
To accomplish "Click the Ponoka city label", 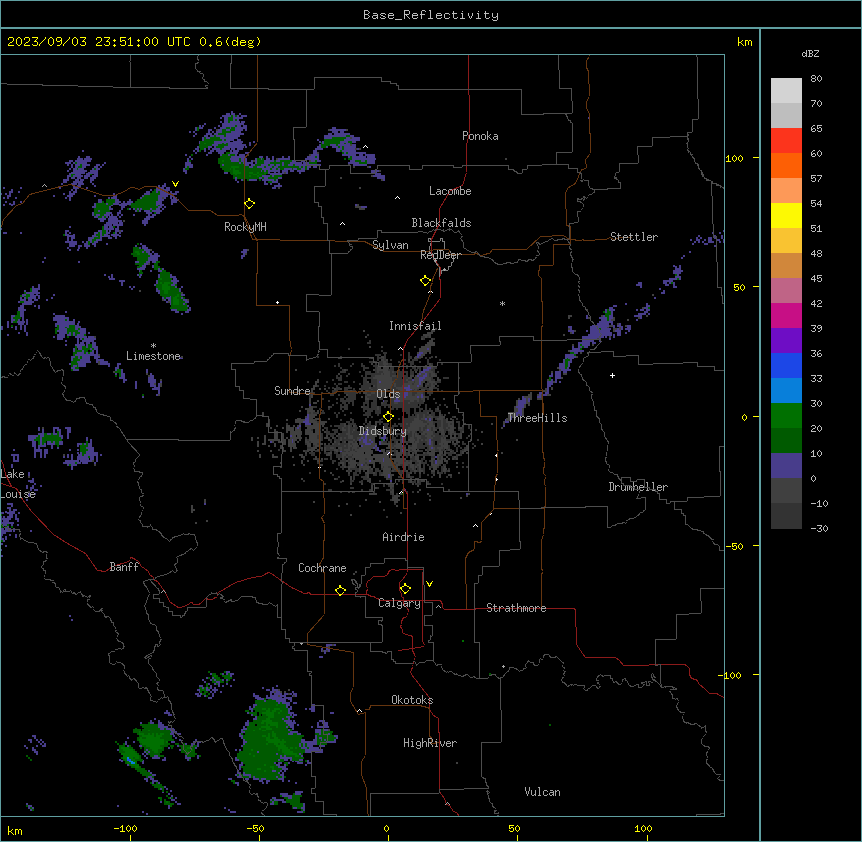I will [x=480, y=136].
